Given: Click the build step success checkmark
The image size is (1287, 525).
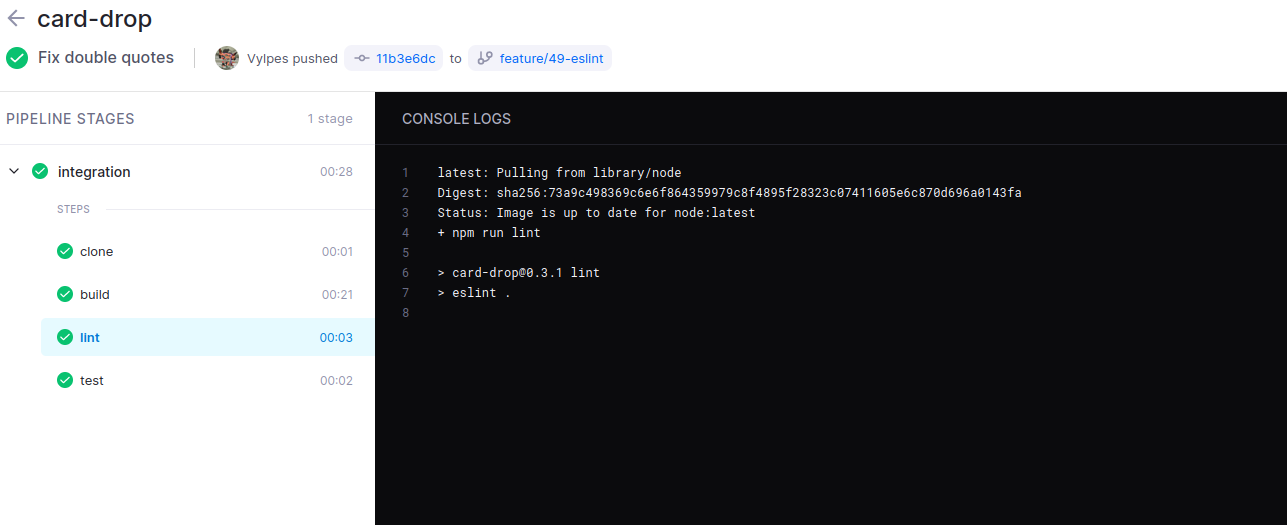Looking at the screenshot, I should click(x=65, y=294).
